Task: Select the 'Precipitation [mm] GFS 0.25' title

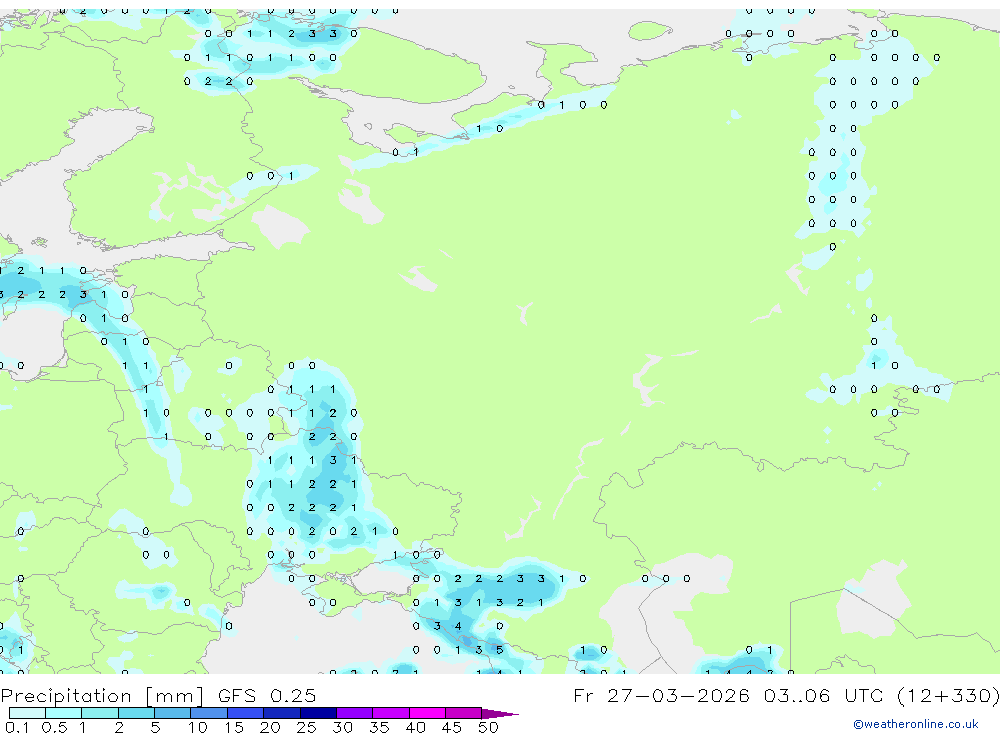Action: (x=158, y=695)
